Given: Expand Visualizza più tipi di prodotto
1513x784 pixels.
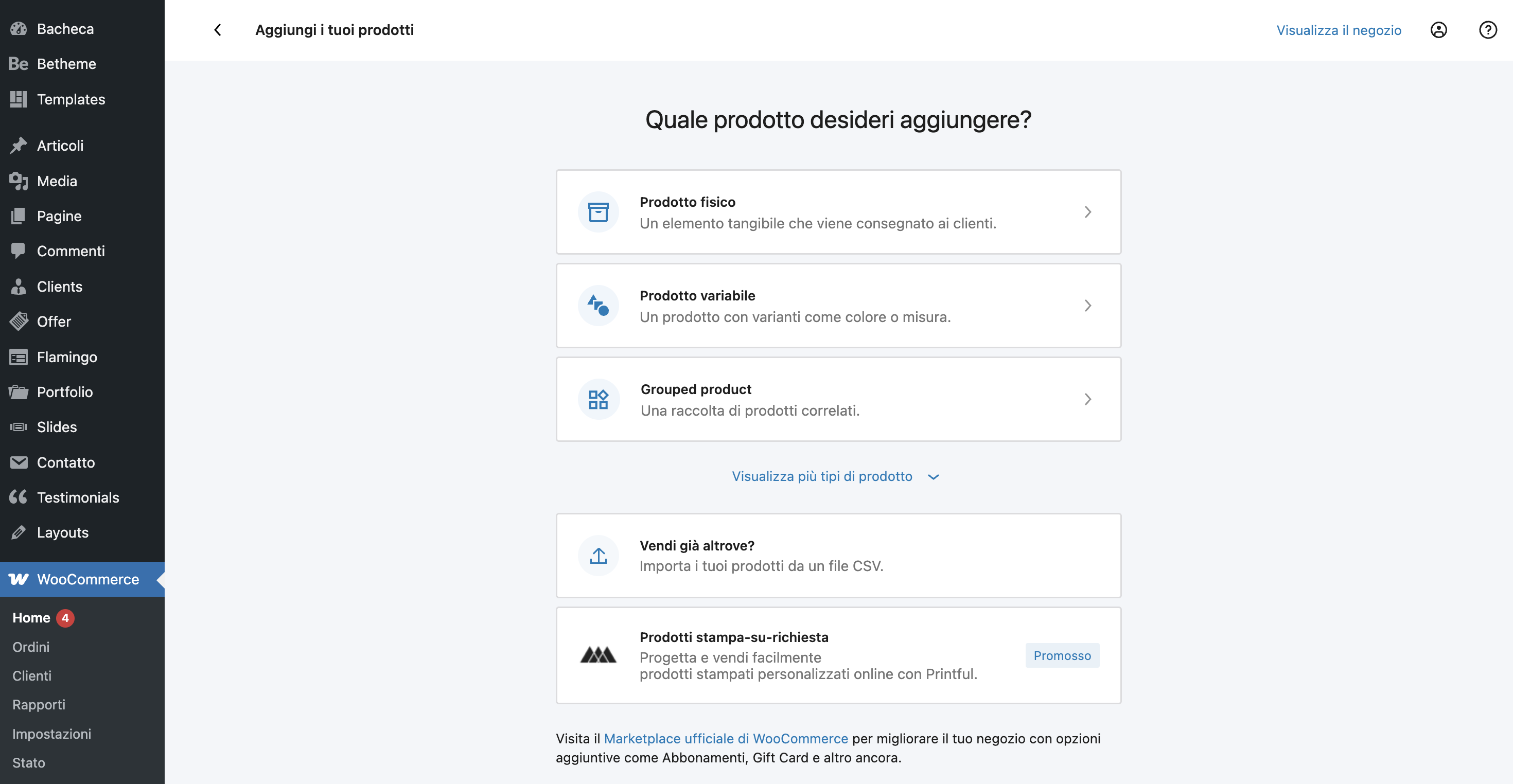Looking at the screenshot, I should coord(835,476).
